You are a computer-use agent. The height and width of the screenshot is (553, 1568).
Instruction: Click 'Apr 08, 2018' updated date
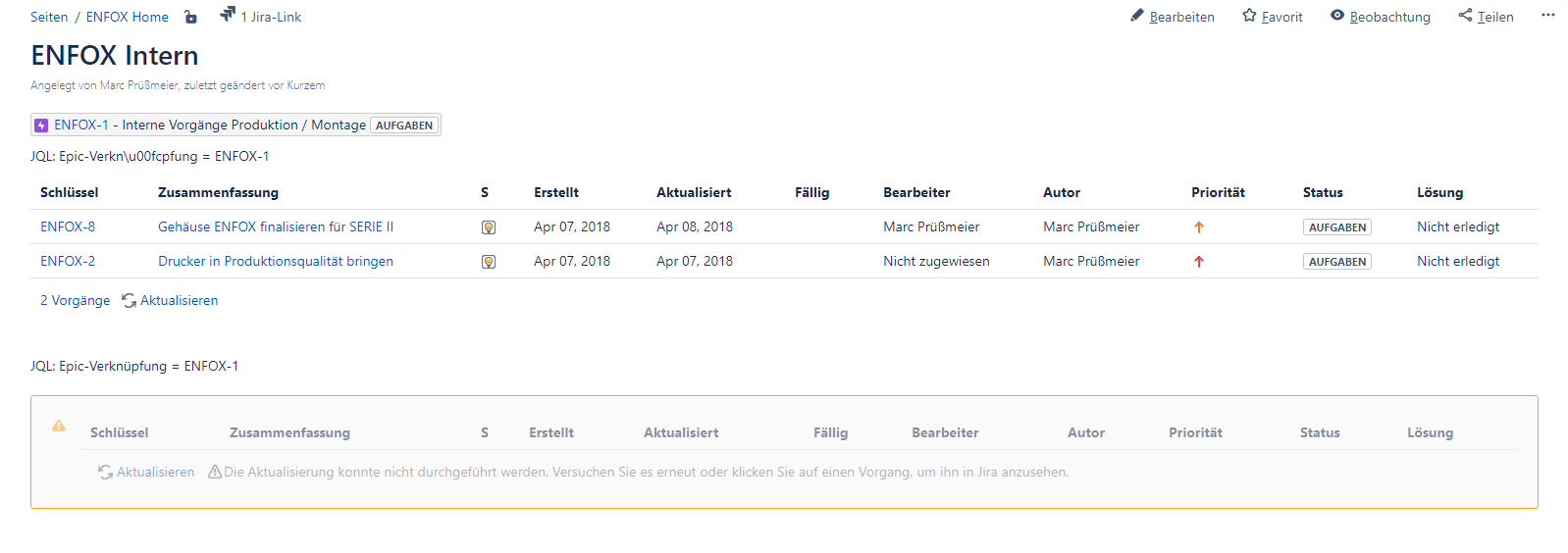tap(695, 226)
